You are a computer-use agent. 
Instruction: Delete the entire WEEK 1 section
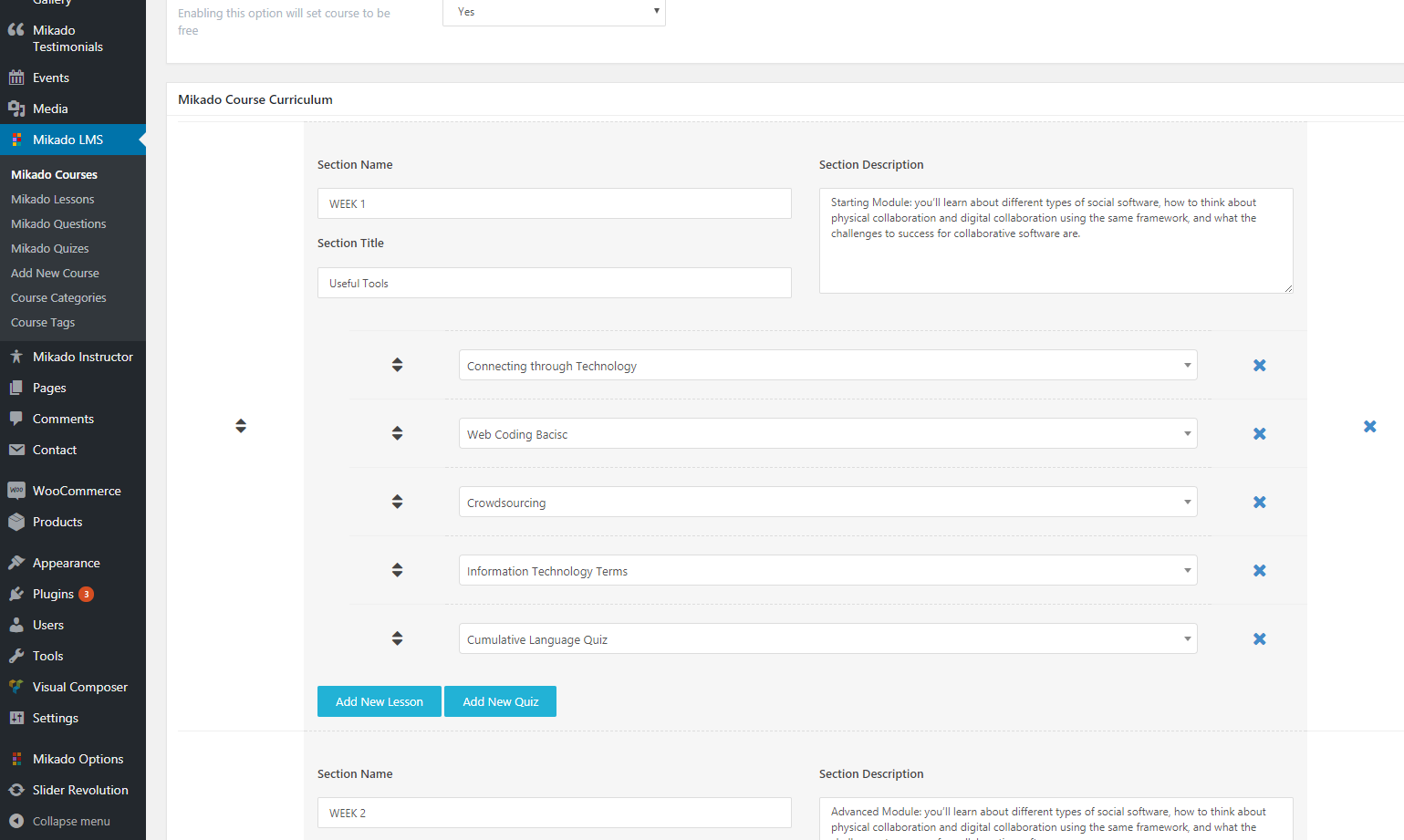(x=1370, y=426)
